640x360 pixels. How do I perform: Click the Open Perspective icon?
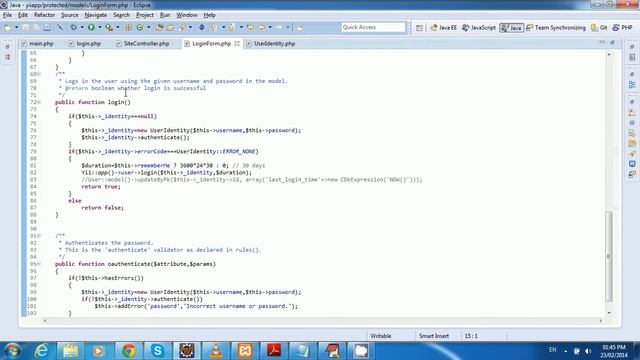pyautogui.click(x=419, y=28)
